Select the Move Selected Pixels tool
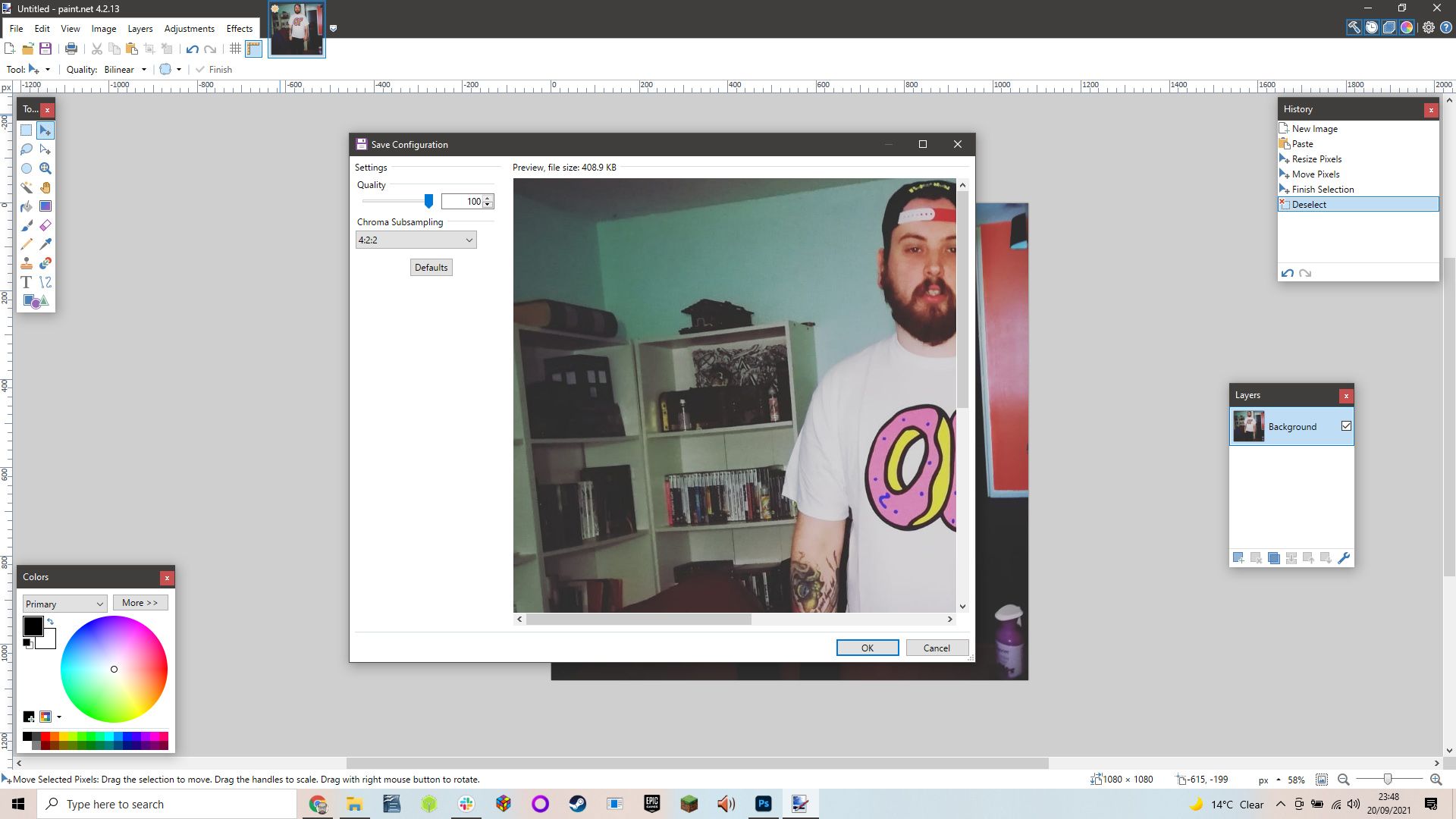 tap(45, 131)
